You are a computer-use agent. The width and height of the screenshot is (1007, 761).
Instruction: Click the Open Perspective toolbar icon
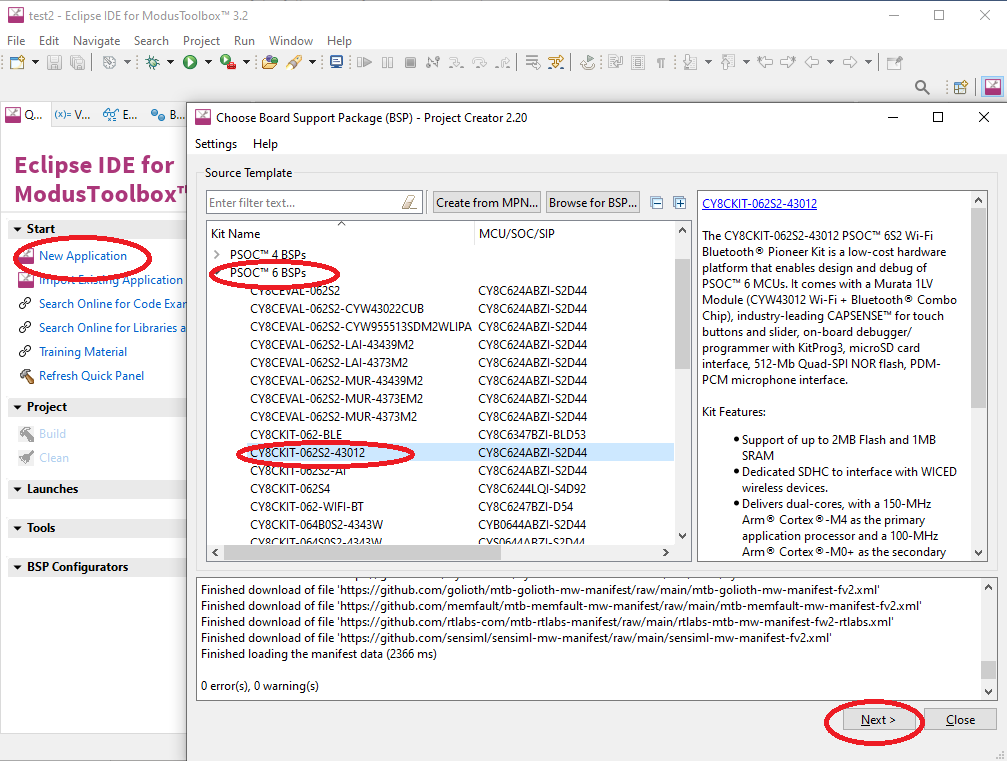960,88
